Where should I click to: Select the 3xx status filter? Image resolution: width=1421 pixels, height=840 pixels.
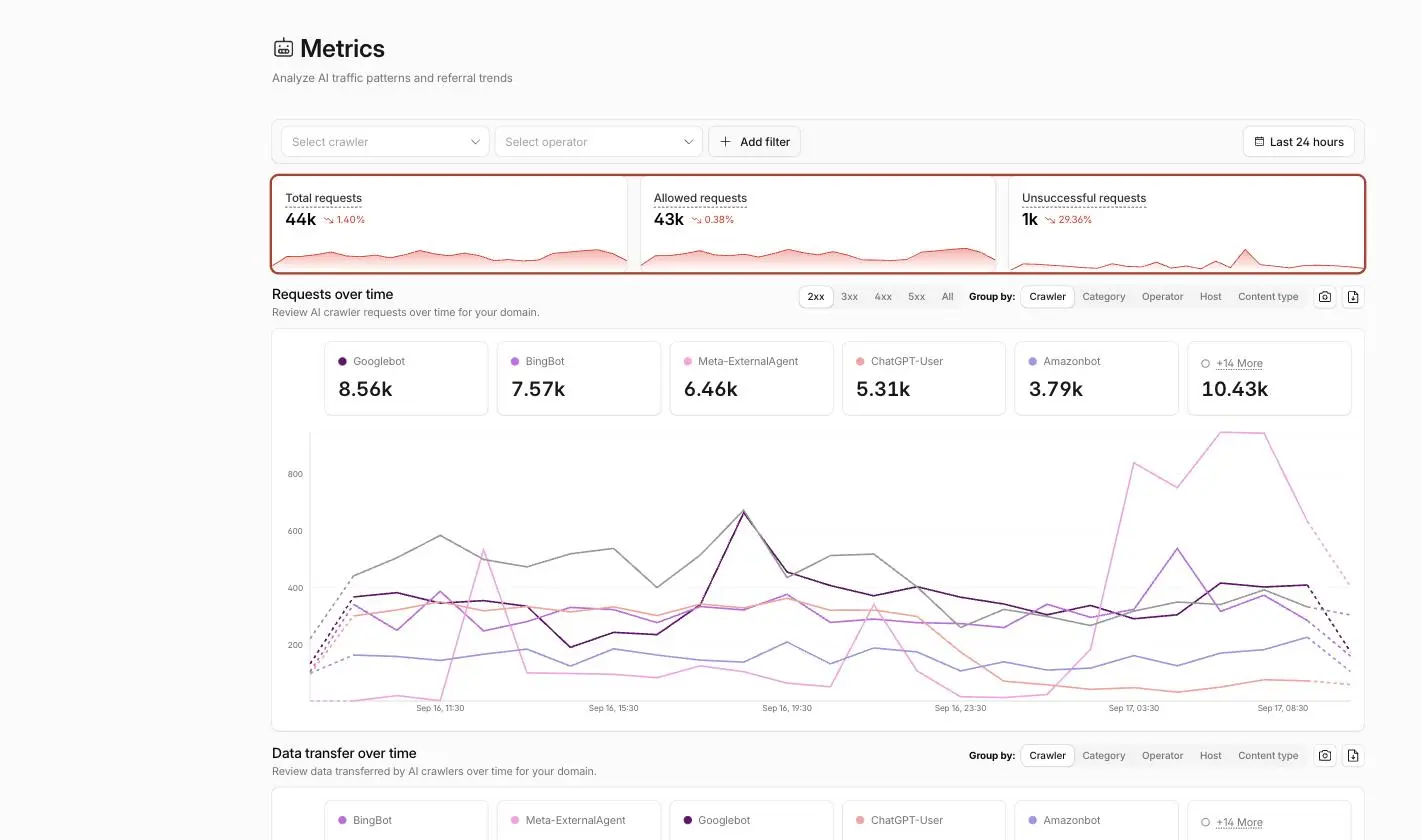pyautogui.click(x=849, y=297)
